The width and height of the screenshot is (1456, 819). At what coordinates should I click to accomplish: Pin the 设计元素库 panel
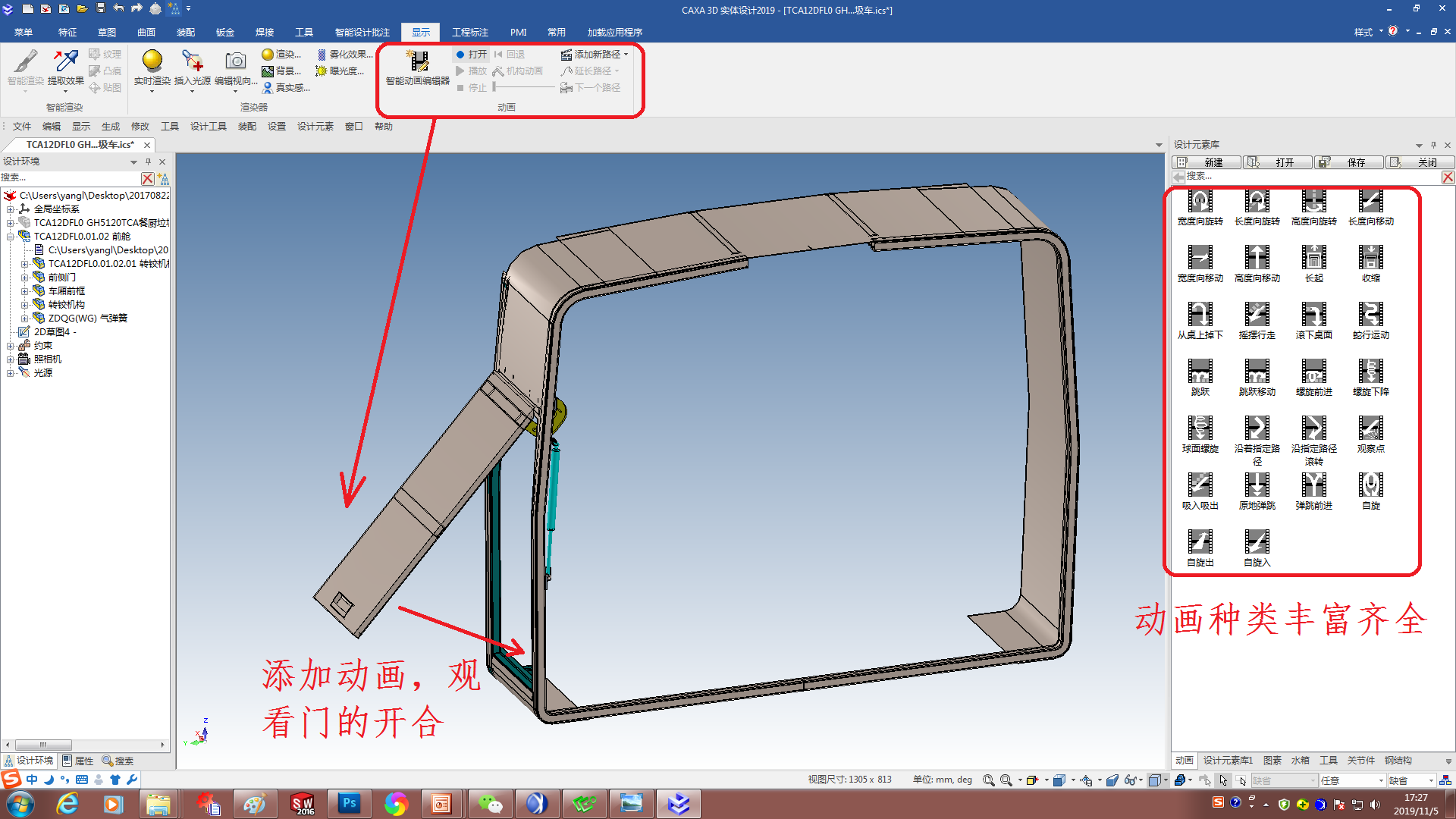1433,145
